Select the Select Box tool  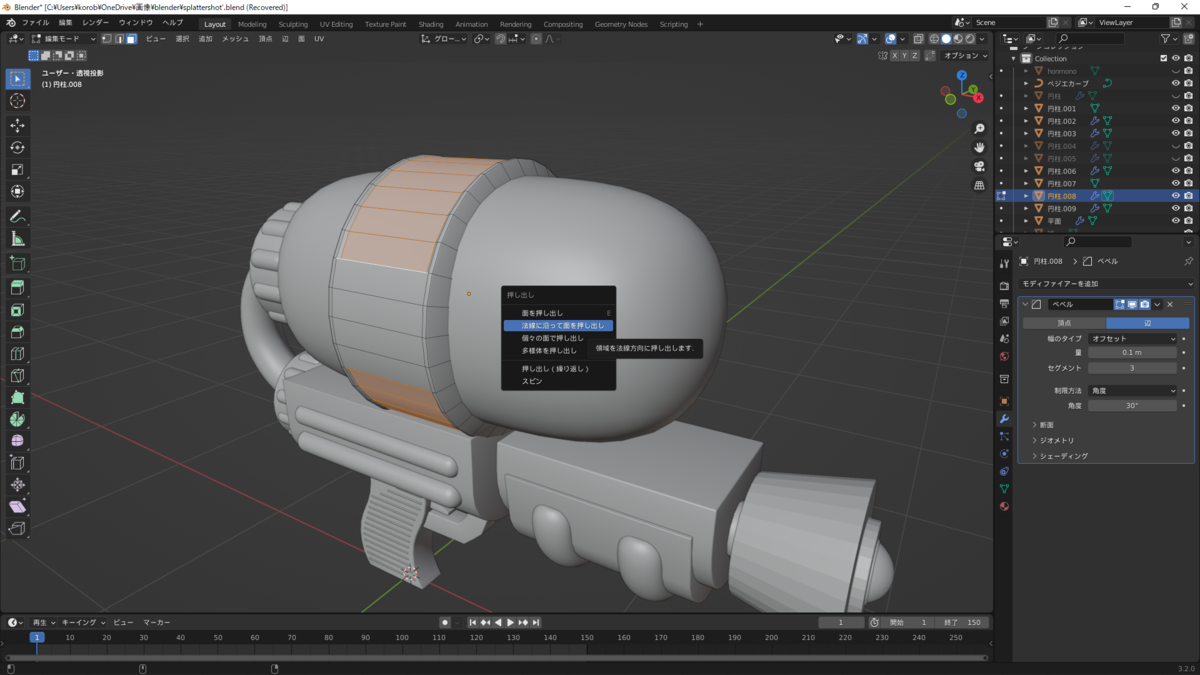click(x=17, y=78)
